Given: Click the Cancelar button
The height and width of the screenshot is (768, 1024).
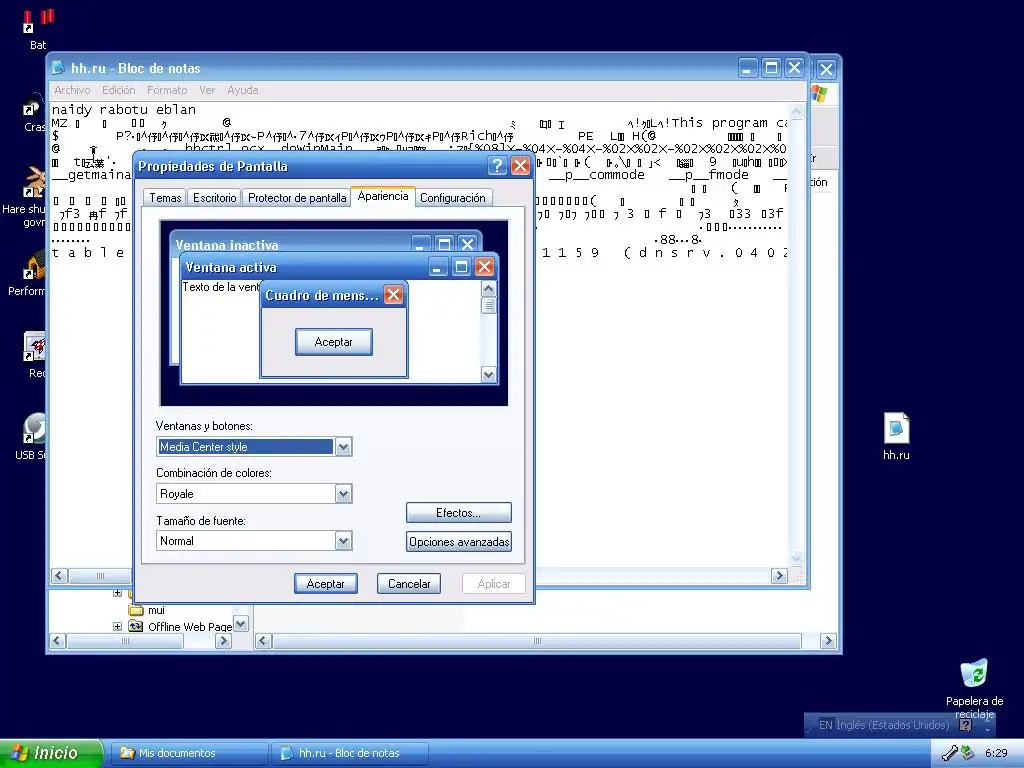Looking at the screenshot, I should click(x=409, y=584).
